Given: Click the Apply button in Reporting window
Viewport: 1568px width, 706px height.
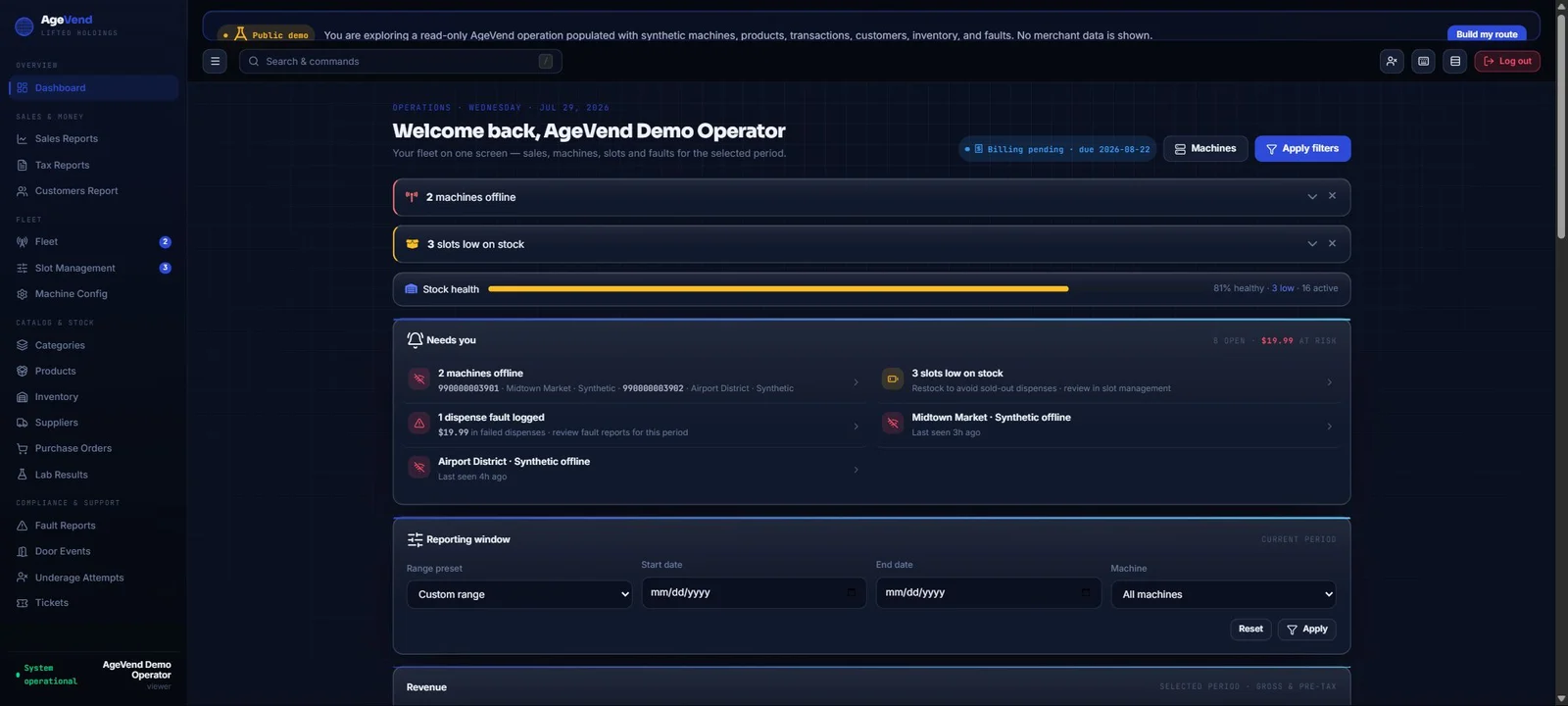Looking at the screenshot, I should pos(1306,629).
